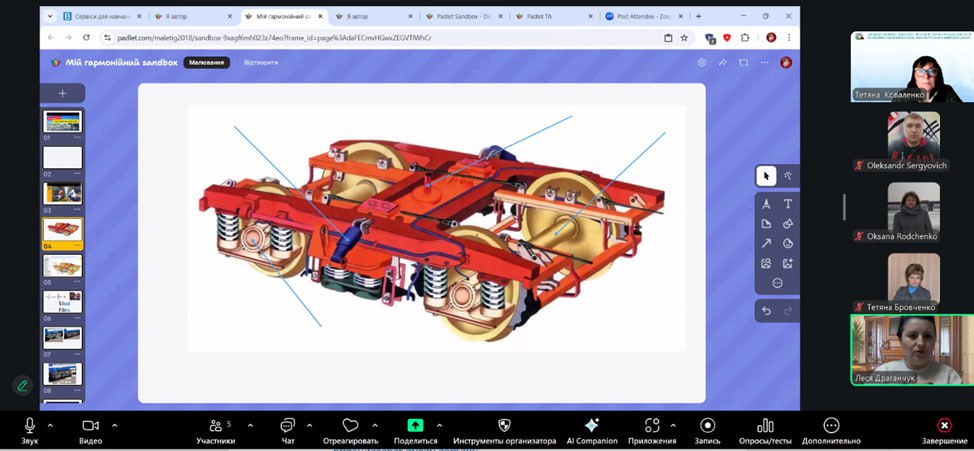Choose the pen drawing tool

point(766,203)
